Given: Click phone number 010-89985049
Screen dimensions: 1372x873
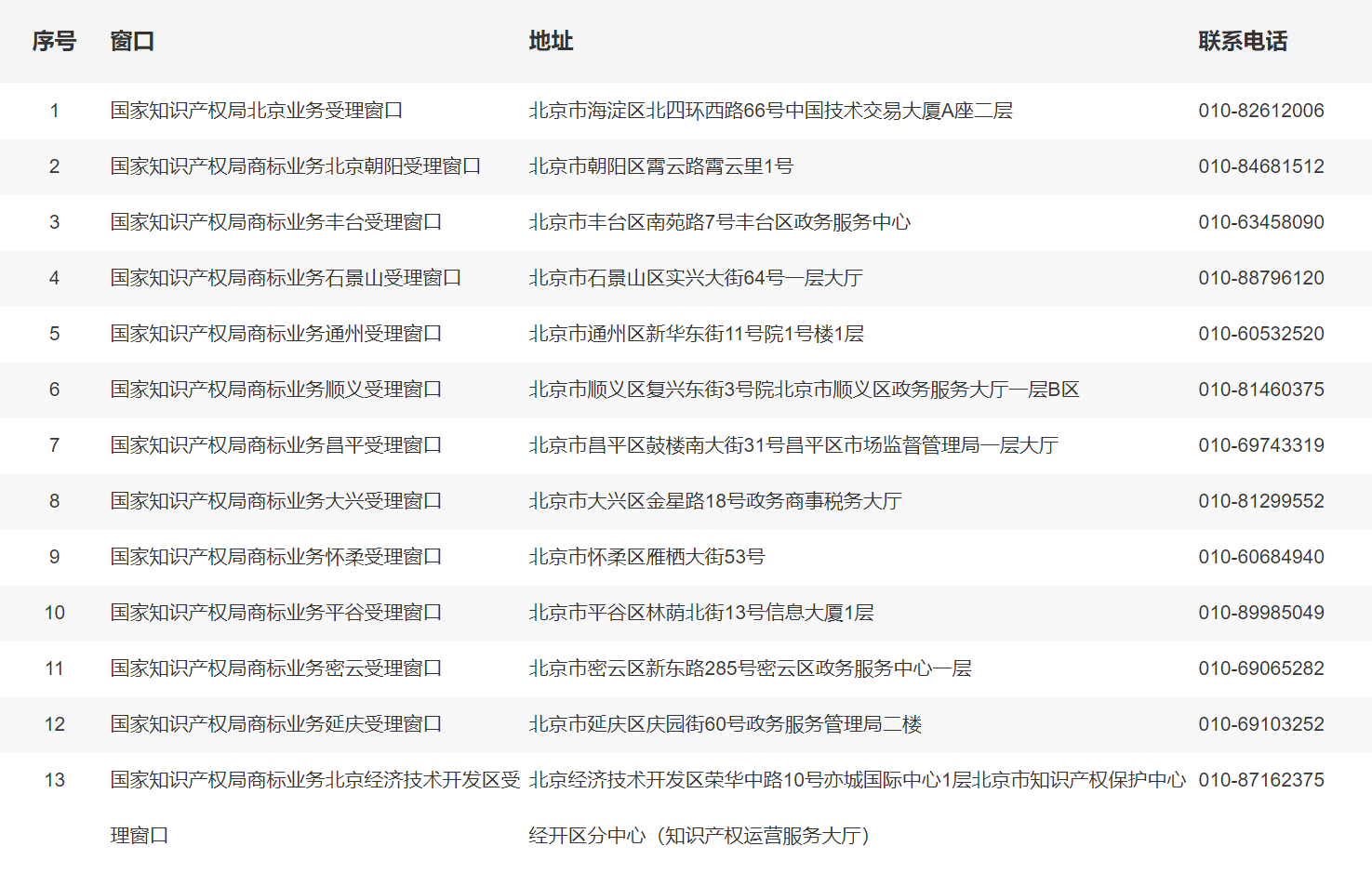Looking at the screenshot, I should click(1261, 613).
